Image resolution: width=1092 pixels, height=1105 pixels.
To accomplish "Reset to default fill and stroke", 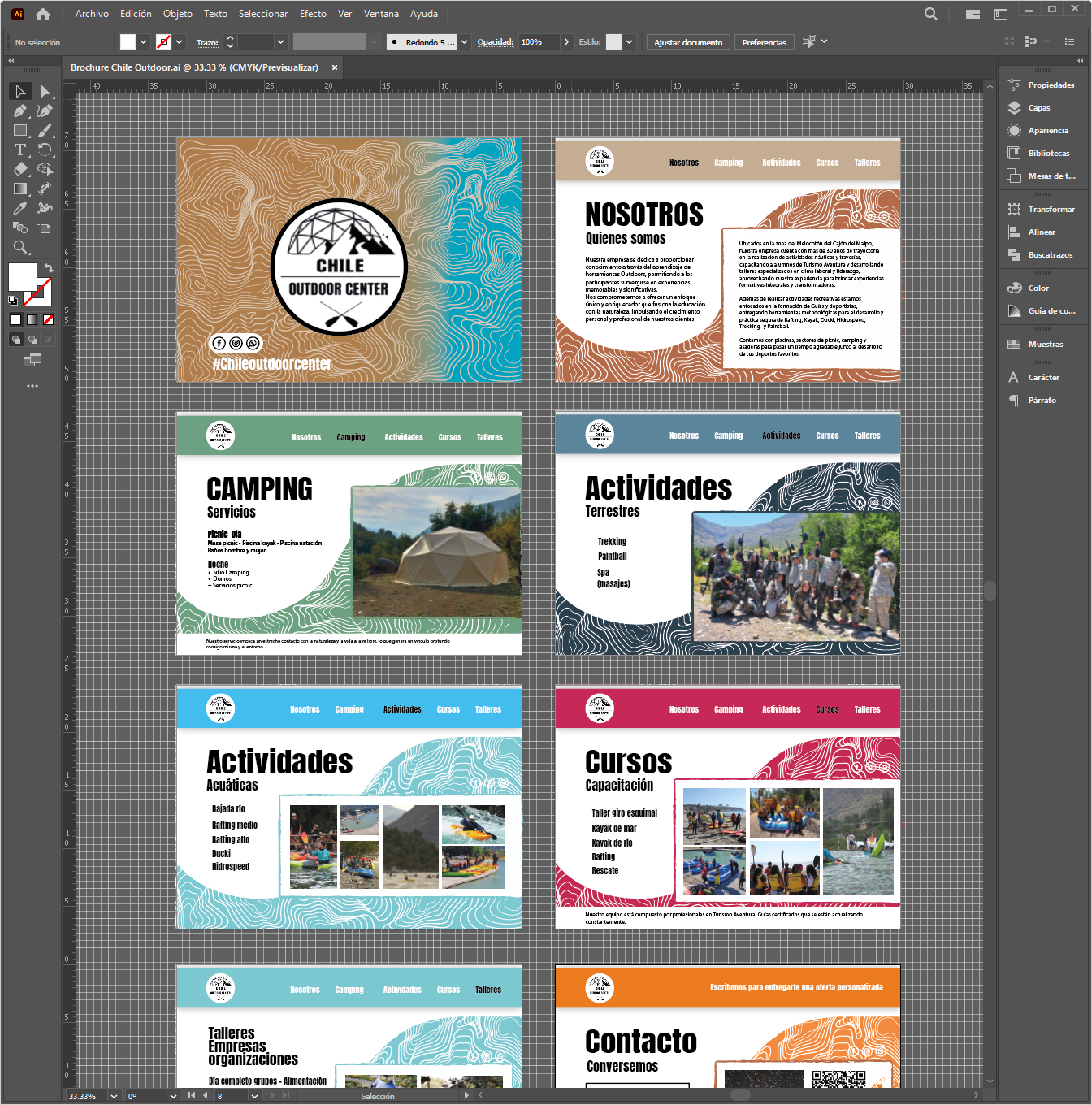I will coord(13,301).
